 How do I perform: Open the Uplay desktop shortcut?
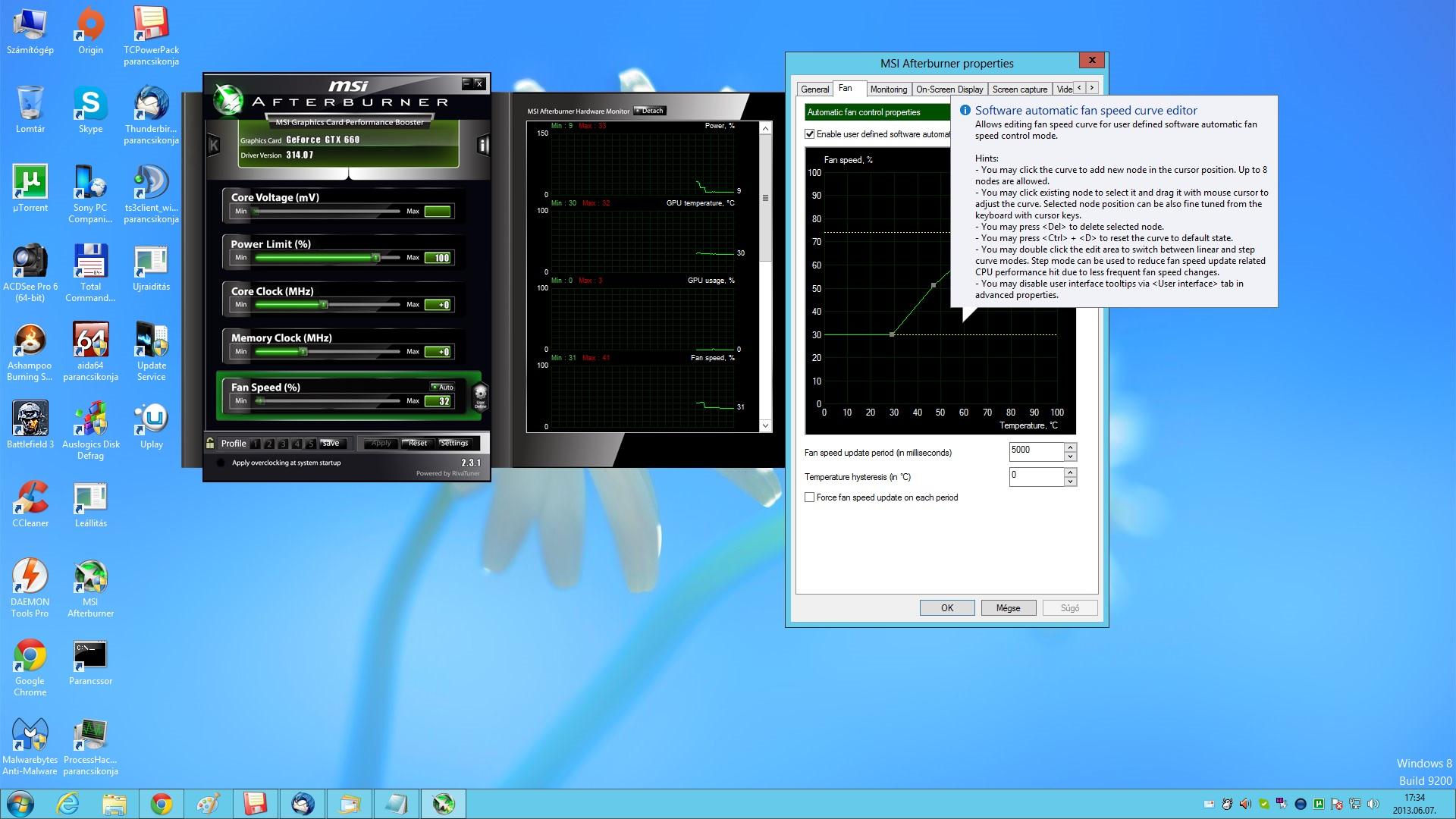(x=151, y=425)
